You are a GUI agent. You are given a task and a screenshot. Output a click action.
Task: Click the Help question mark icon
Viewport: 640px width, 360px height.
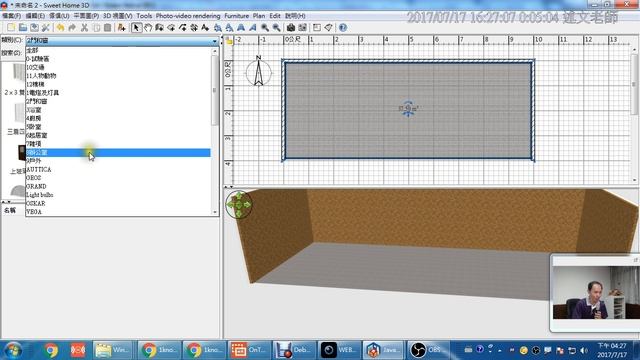click(343, 28)
